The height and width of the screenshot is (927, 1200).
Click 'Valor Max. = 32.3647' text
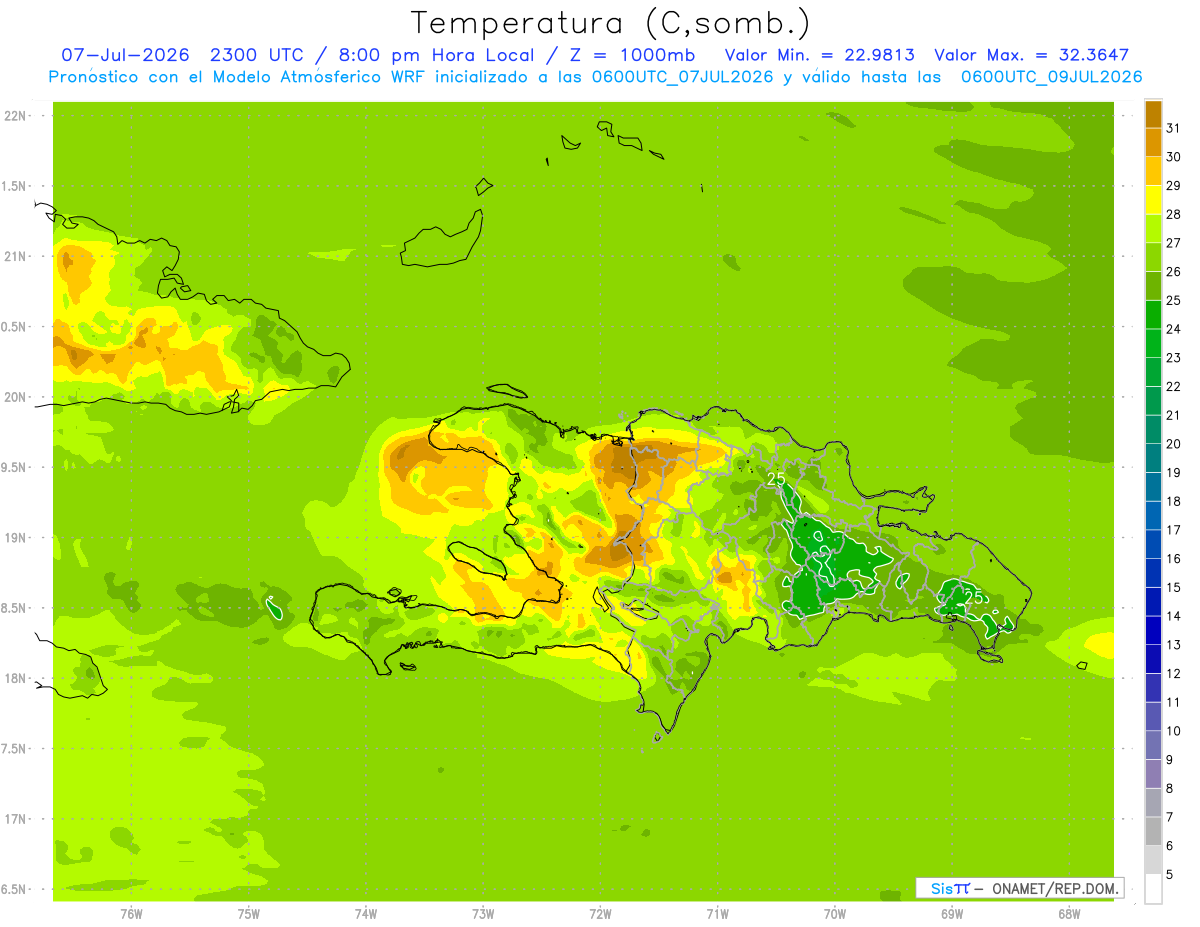click(1031, 55)
